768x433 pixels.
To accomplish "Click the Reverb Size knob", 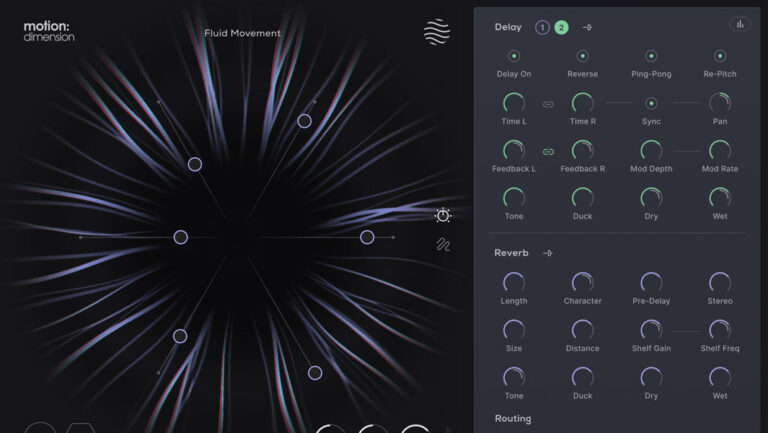I will [x=514, y=331].
